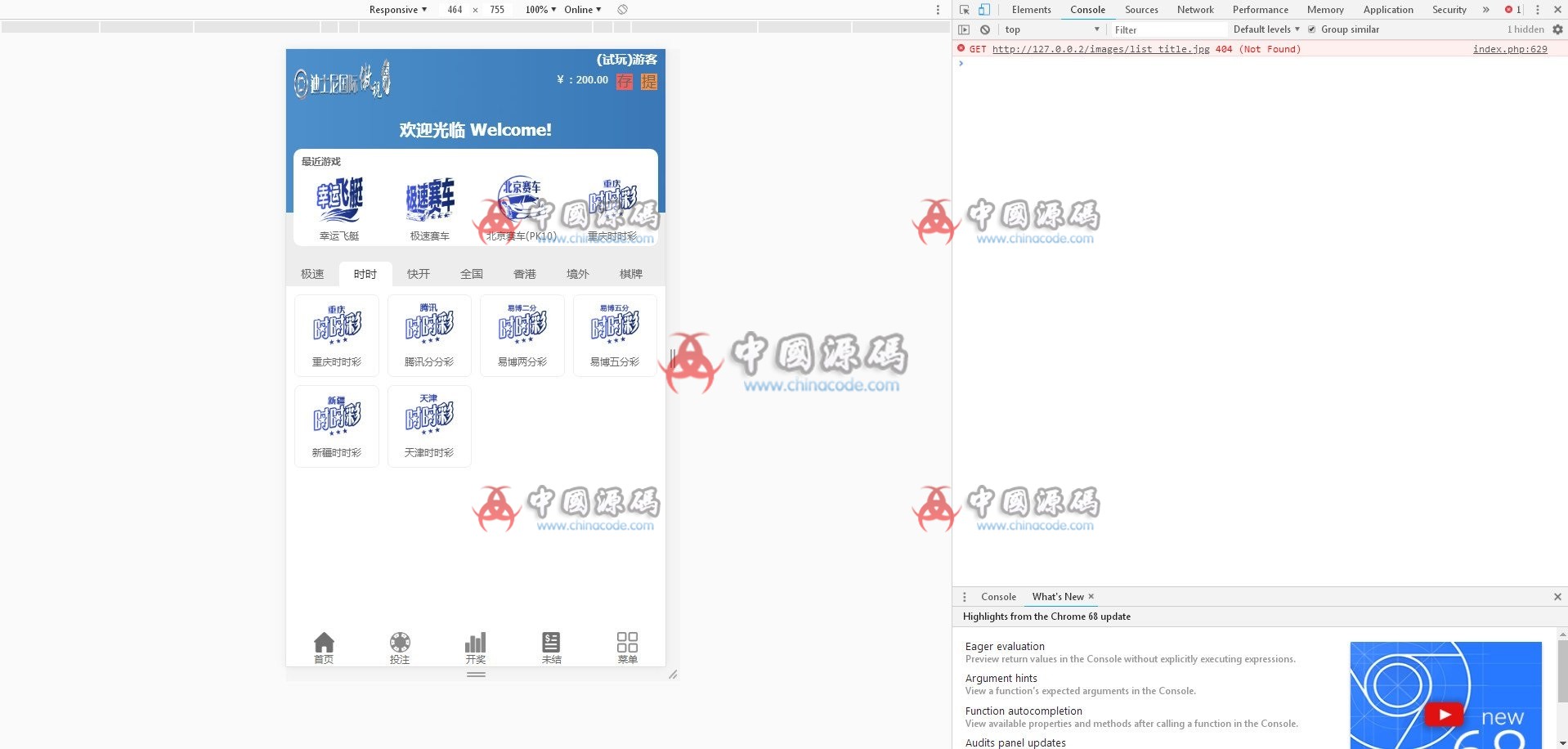Go to 首页 home in bottom nav
This screenshot has width=1568, height=749.
click(x=324, y=648)
